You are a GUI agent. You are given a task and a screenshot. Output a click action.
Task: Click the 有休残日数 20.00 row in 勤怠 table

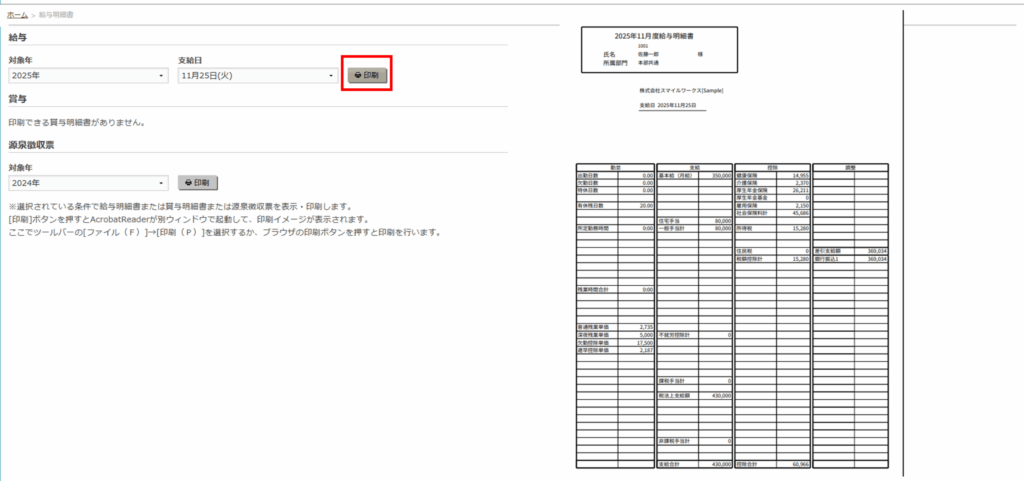click(615, 205)
